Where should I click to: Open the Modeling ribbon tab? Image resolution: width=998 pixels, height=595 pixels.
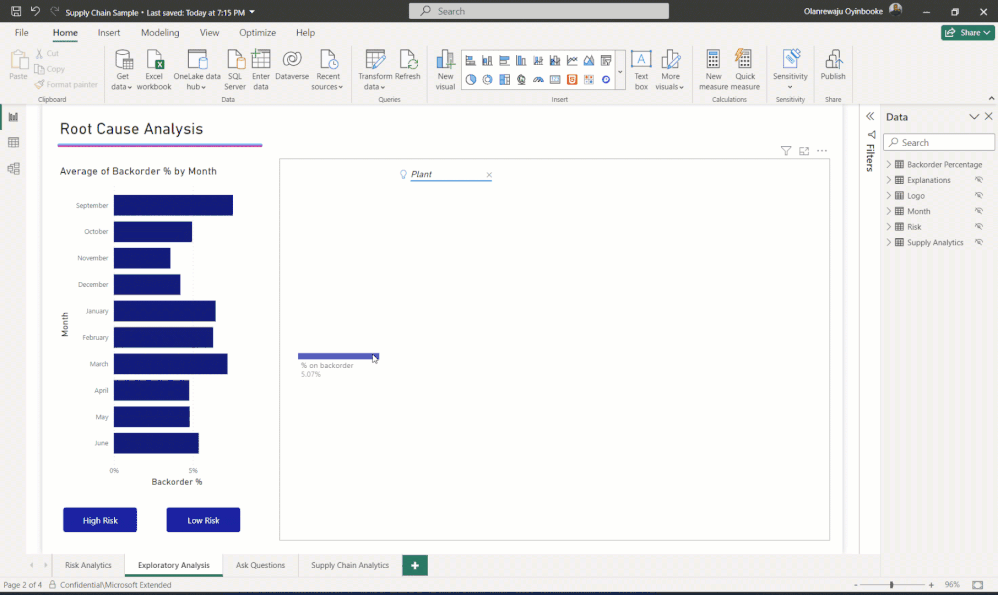point(160,32)
